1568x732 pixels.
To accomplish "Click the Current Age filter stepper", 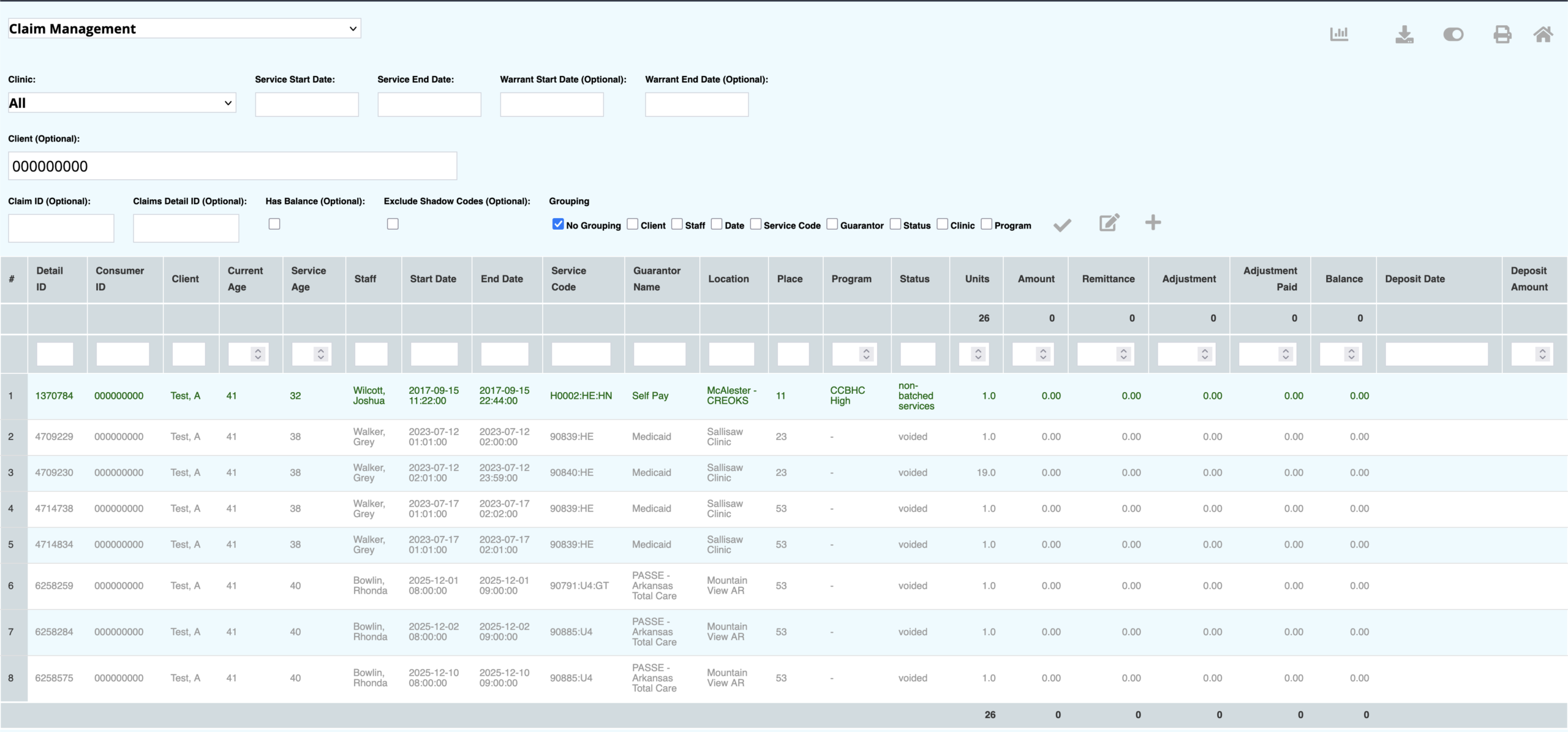I will (x=258, y=354).
